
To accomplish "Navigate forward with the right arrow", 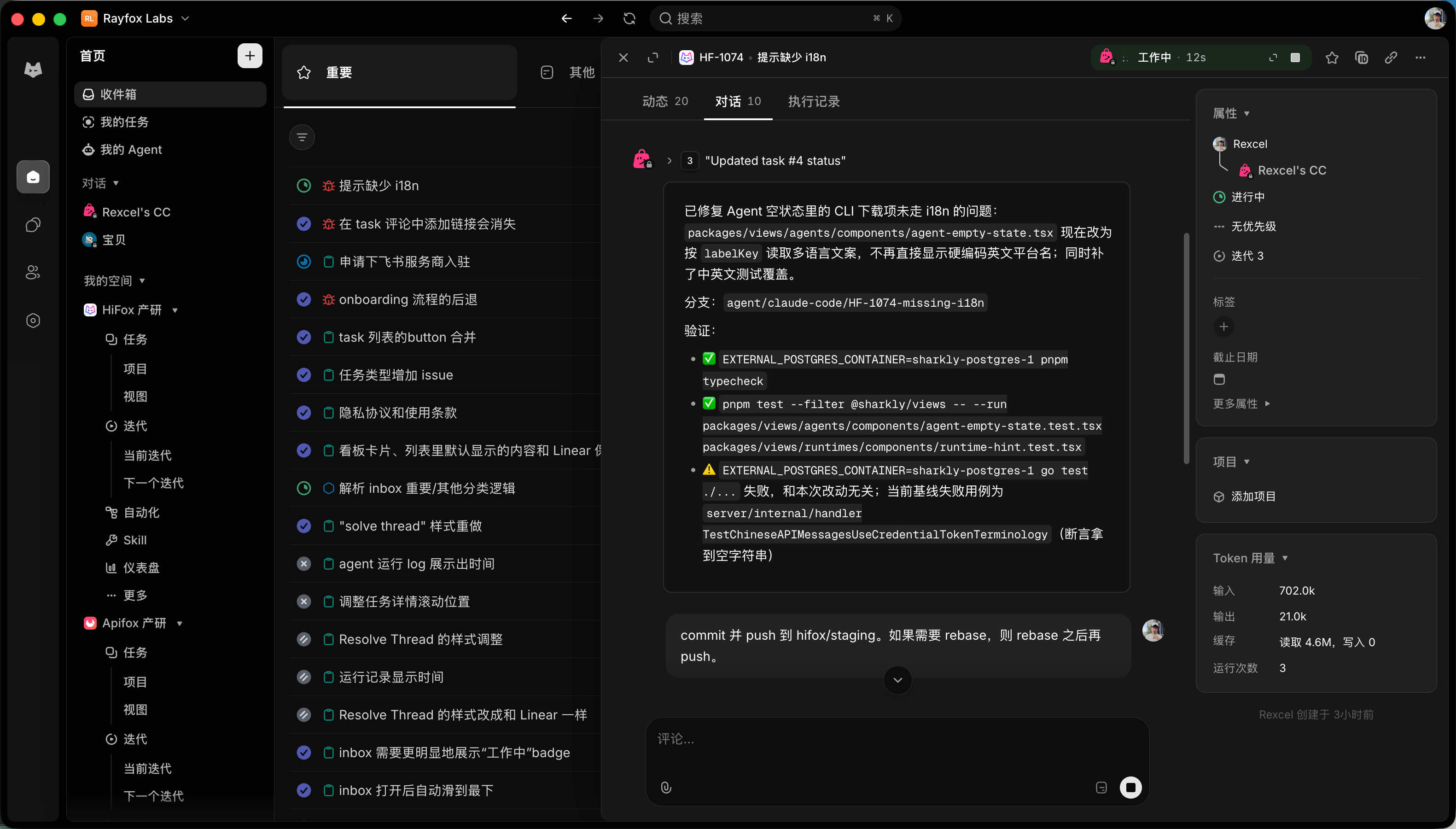I will 598,19.
